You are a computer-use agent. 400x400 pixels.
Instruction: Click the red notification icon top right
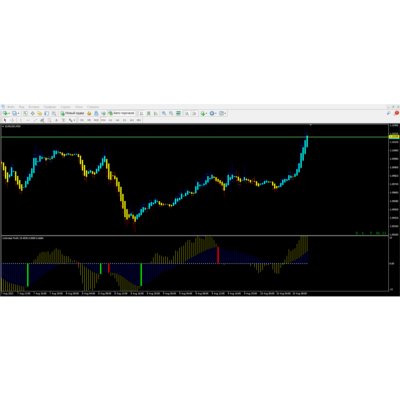pos(396,113)
